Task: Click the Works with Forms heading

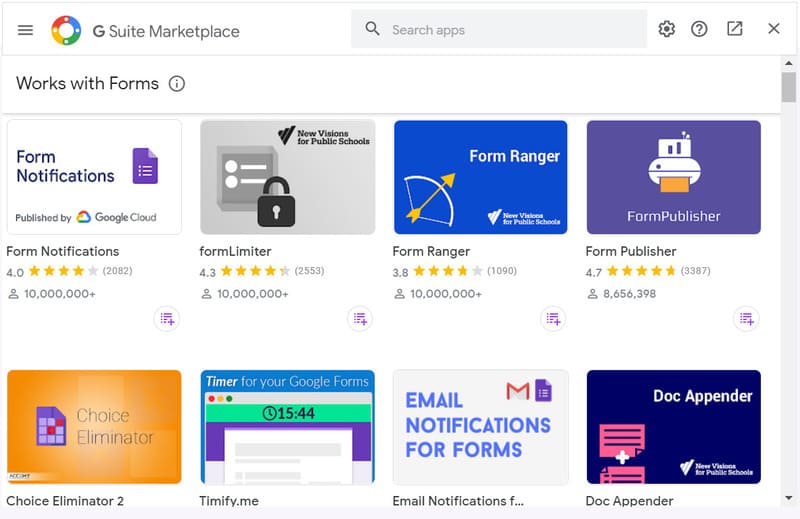Action: click(x=87, y=83)
